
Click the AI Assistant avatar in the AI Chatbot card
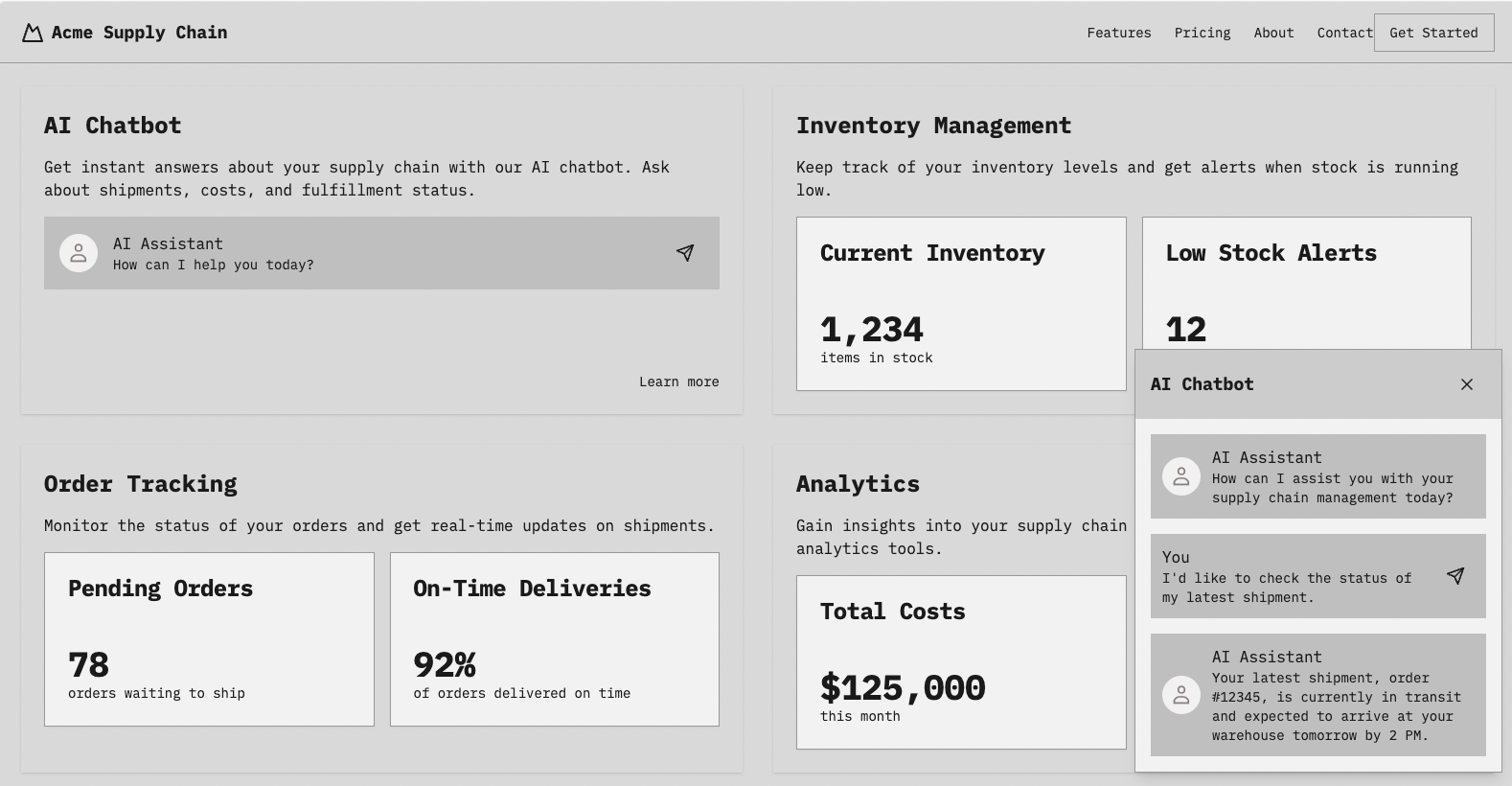coord(79,253)
